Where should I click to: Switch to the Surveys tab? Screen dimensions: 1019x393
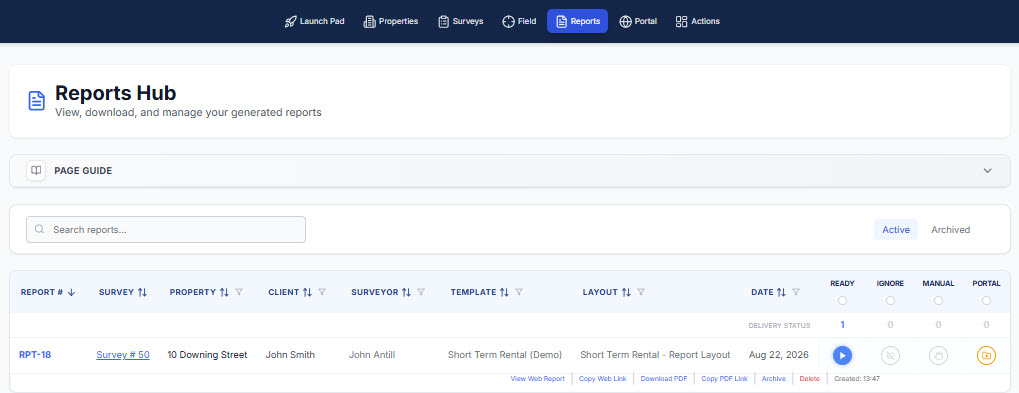[x=461, y=21]
